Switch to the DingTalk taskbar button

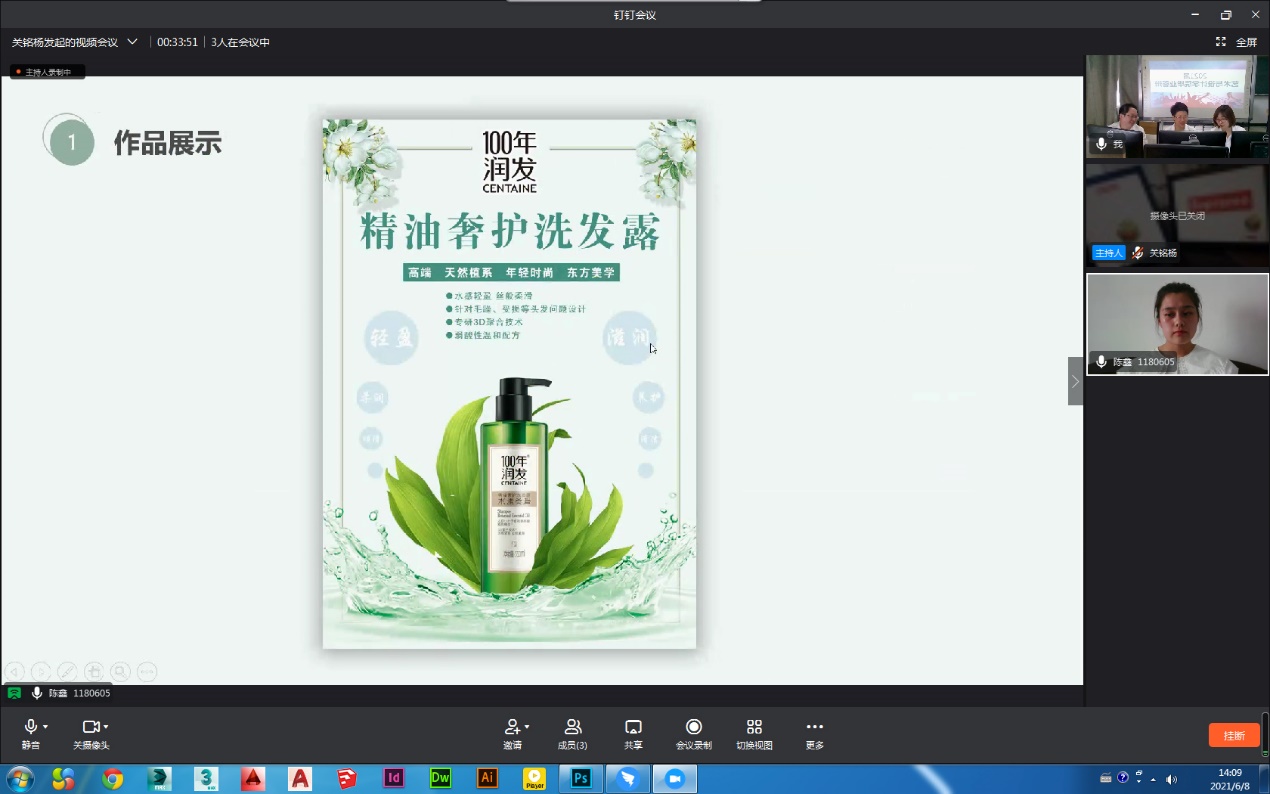pyautogui.click(x=628, y=778)
